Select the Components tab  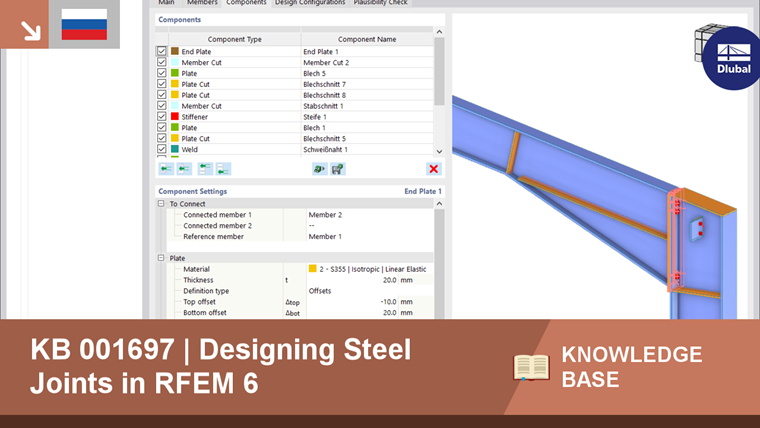(246, 3)
